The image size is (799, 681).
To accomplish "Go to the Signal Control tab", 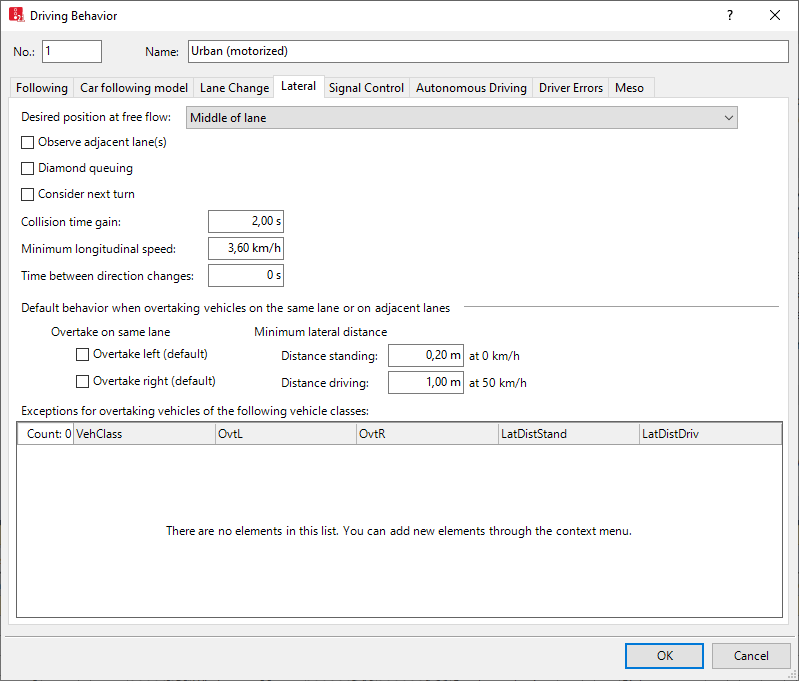I will tap(366, 88).
